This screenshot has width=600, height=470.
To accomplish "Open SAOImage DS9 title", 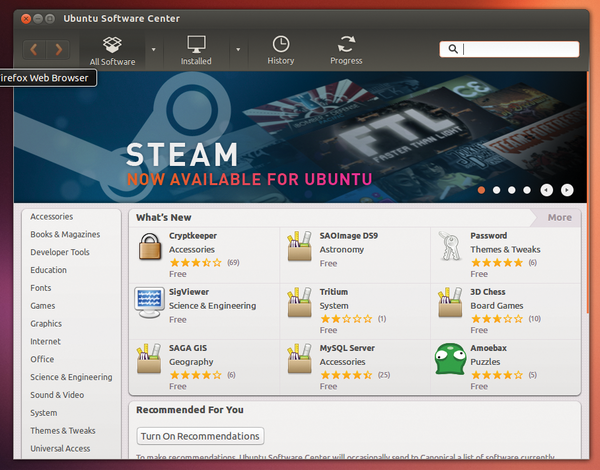I will [x=349, y=236].
